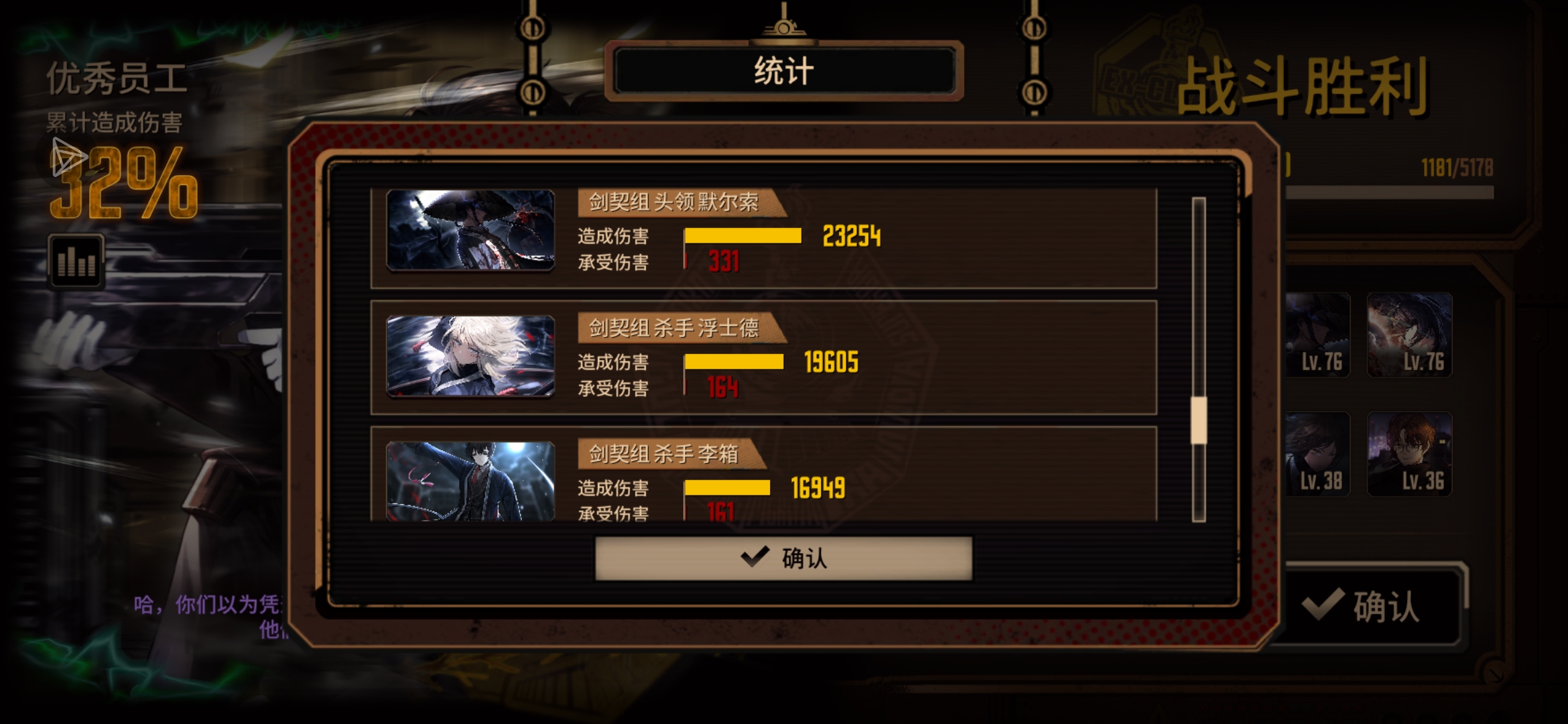The image size is (1568, 724).
Task: Click the 剑契组 头领 默尔索 name label
Action: pyautogui.click(x=673, y=202)
